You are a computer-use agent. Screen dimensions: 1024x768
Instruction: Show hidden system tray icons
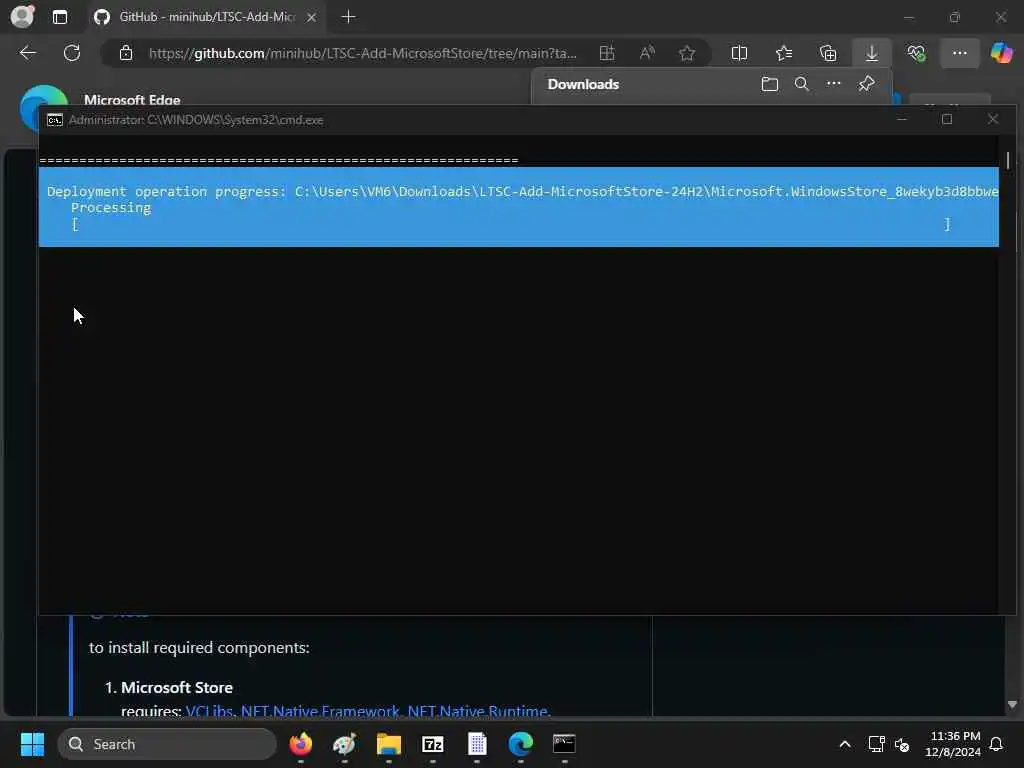[x=844, y=744]
